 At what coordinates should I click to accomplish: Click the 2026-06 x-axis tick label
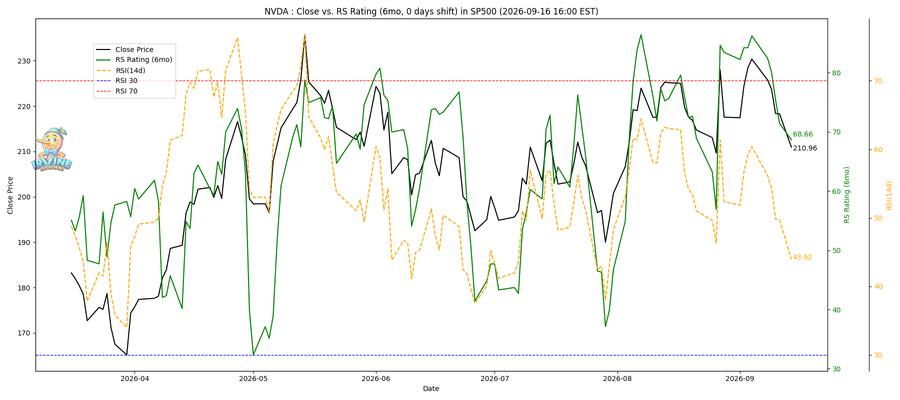(377, 378)
